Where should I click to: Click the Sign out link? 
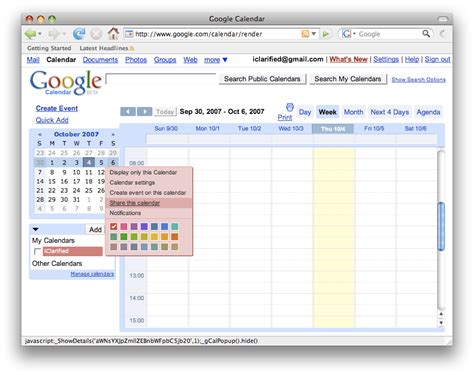tap(437, 59)
